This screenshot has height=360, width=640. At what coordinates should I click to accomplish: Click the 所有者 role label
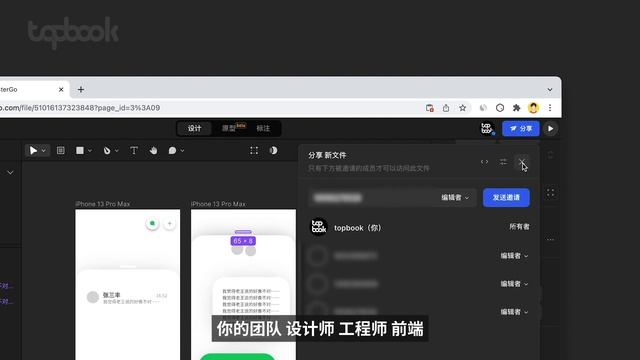click(519, 227)
